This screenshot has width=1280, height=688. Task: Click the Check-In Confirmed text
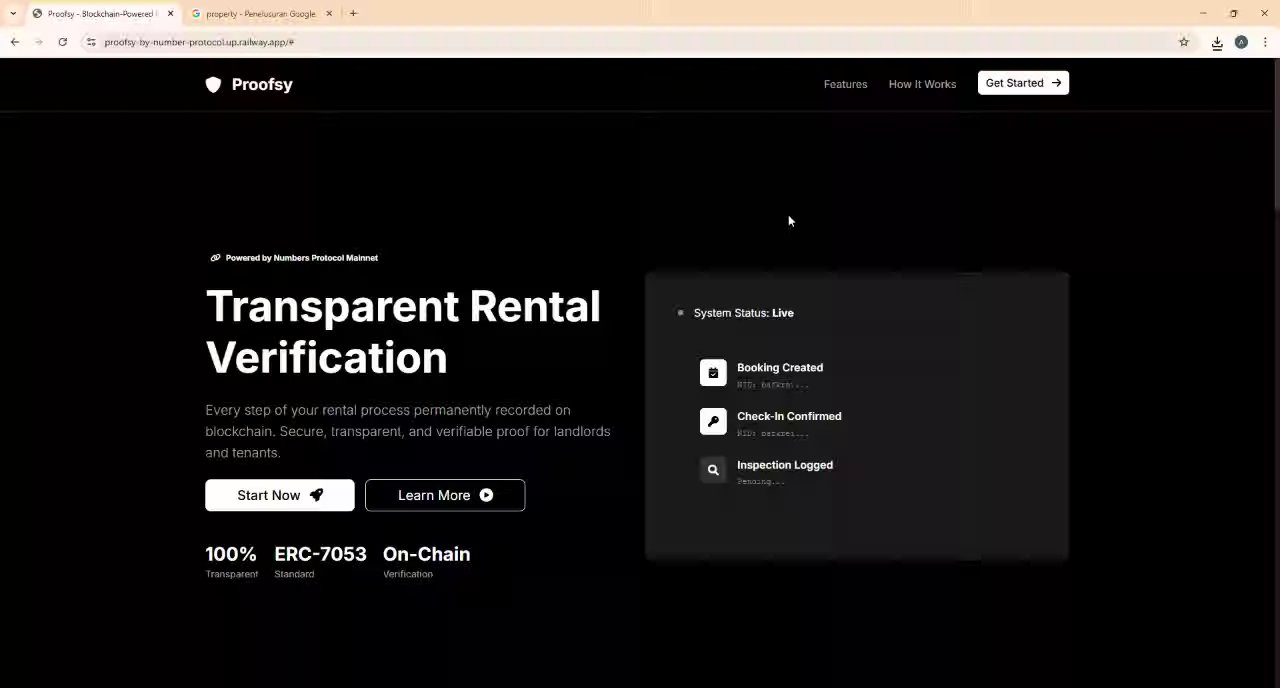[x=789, y=416]
